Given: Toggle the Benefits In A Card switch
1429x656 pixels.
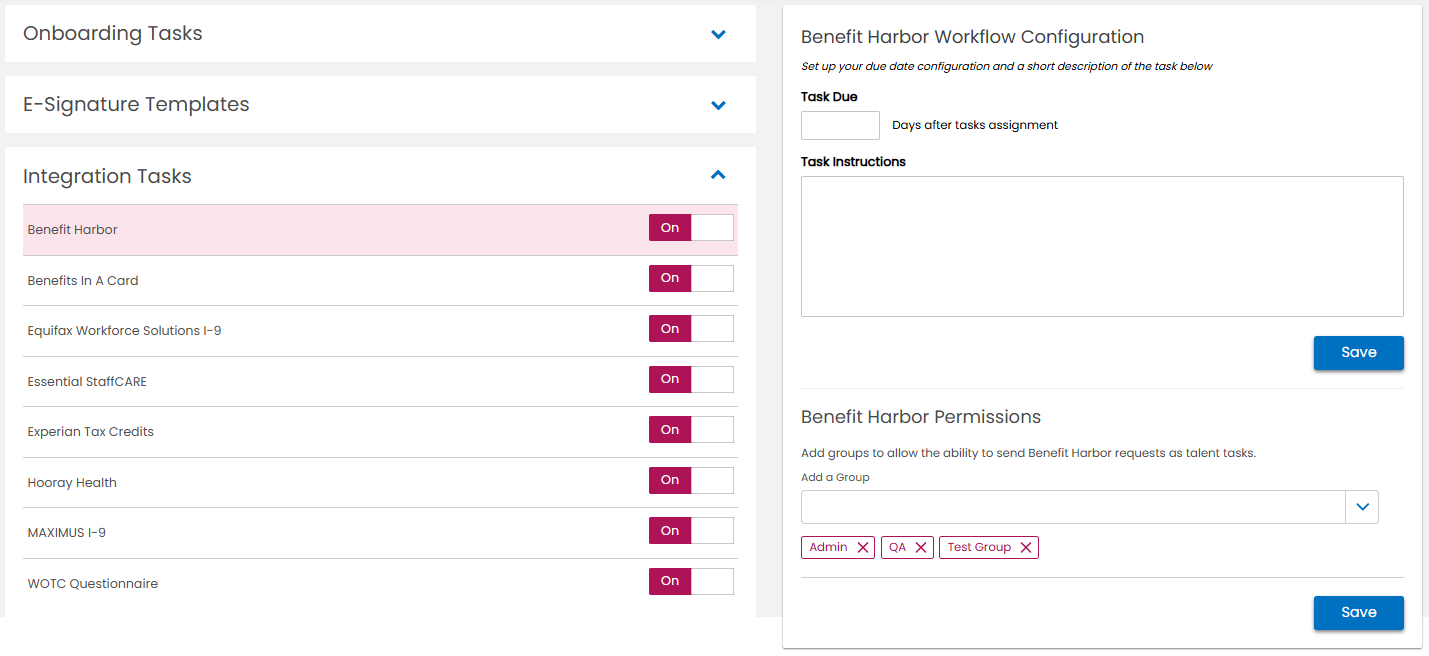Looking at the screenshot, I should click(691, 278).
